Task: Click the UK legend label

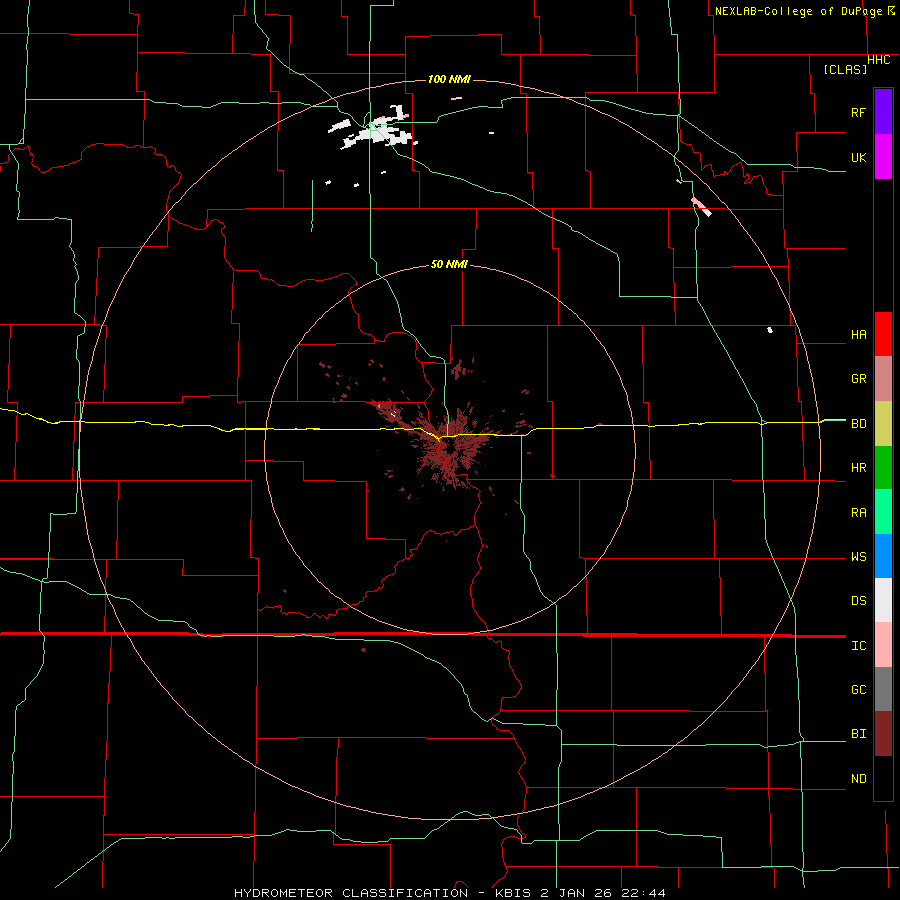Action: (858, 157)
